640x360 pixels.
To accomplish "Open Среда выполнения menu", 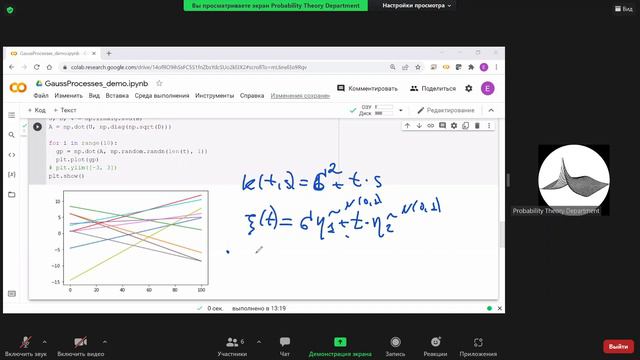I will pyautogui.click(x=162, y=96).
